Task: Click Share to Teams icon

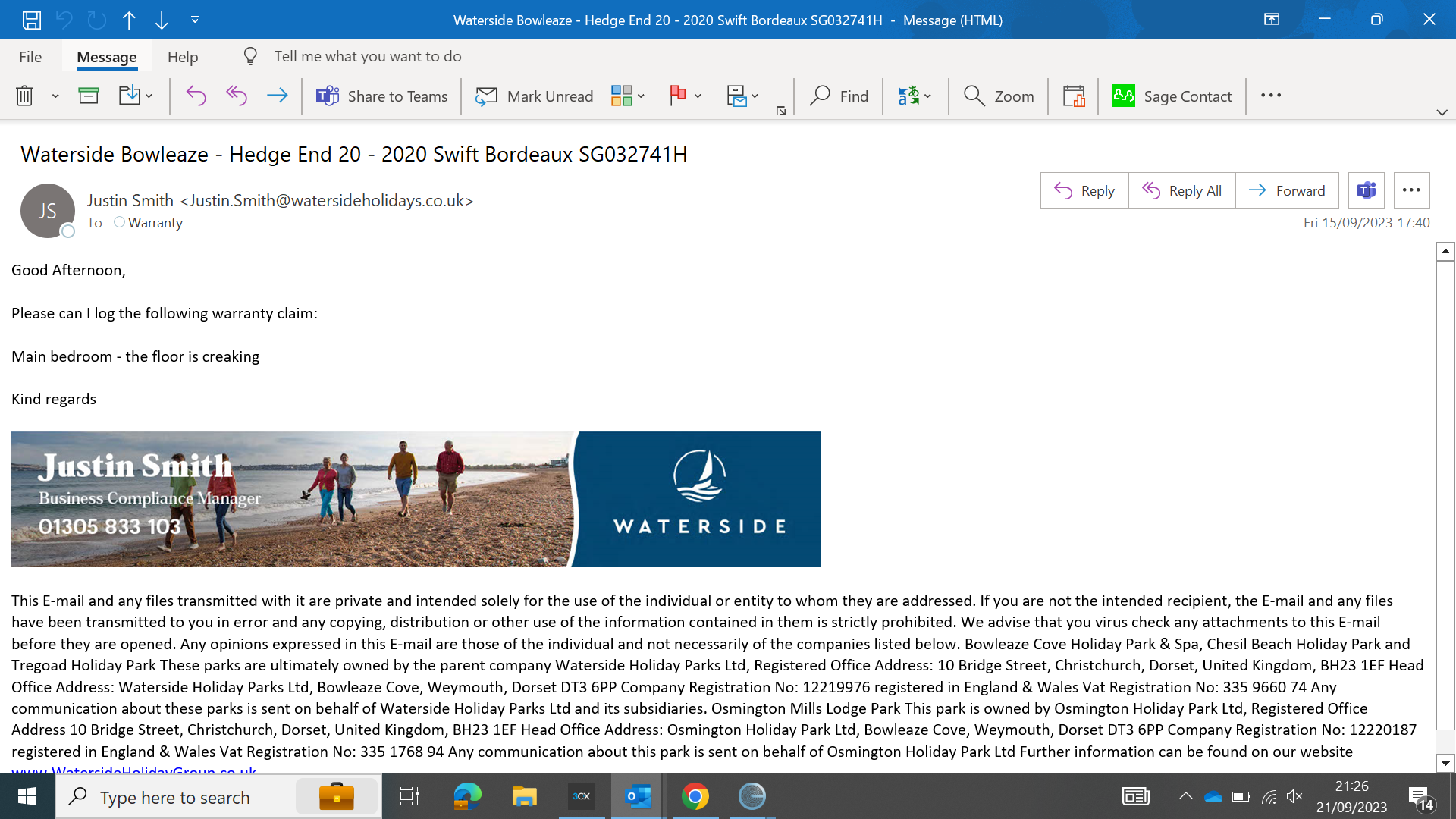Action: 328,96
